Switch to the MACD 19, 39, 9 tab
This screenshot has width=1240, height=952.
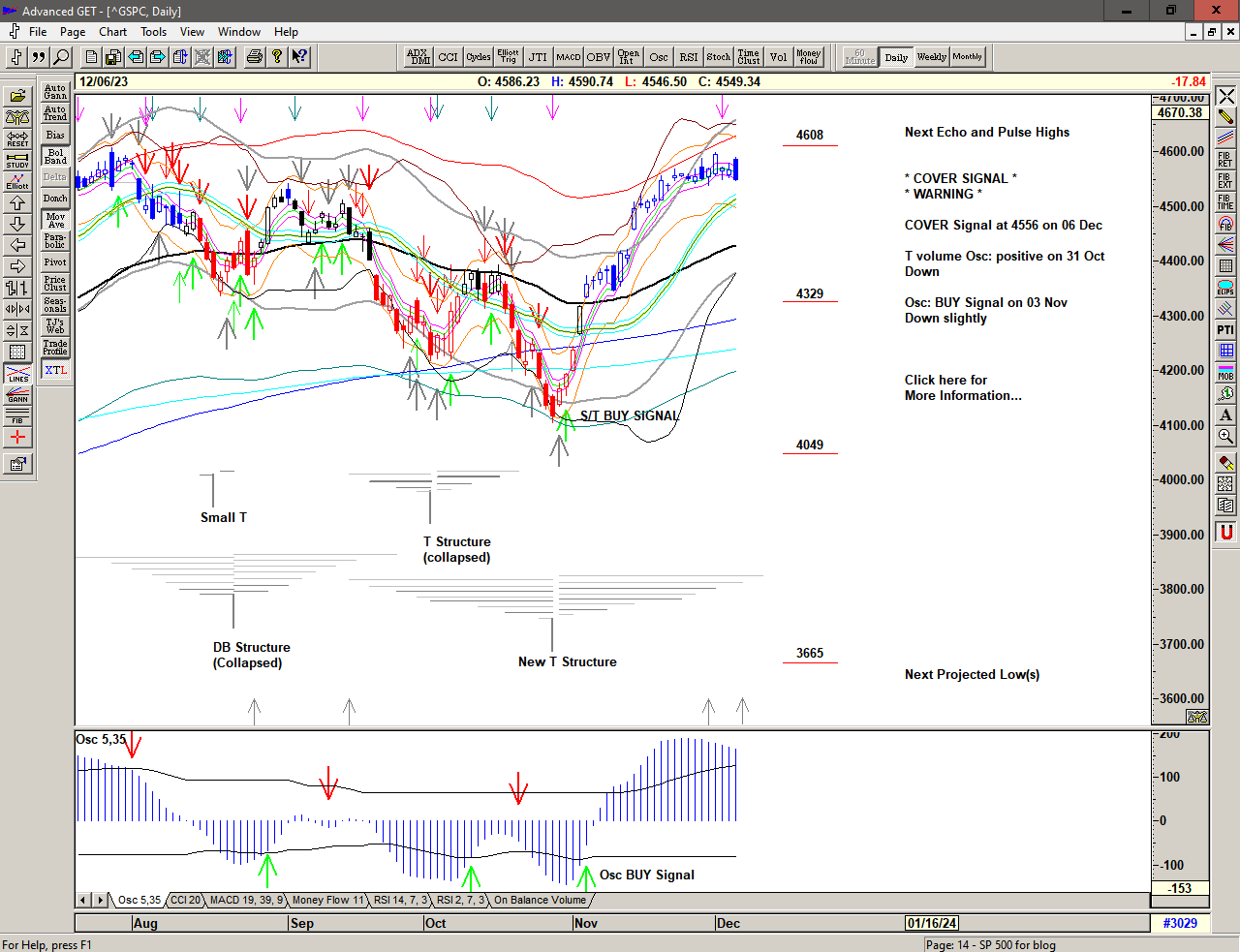click(x=246, y=901)
